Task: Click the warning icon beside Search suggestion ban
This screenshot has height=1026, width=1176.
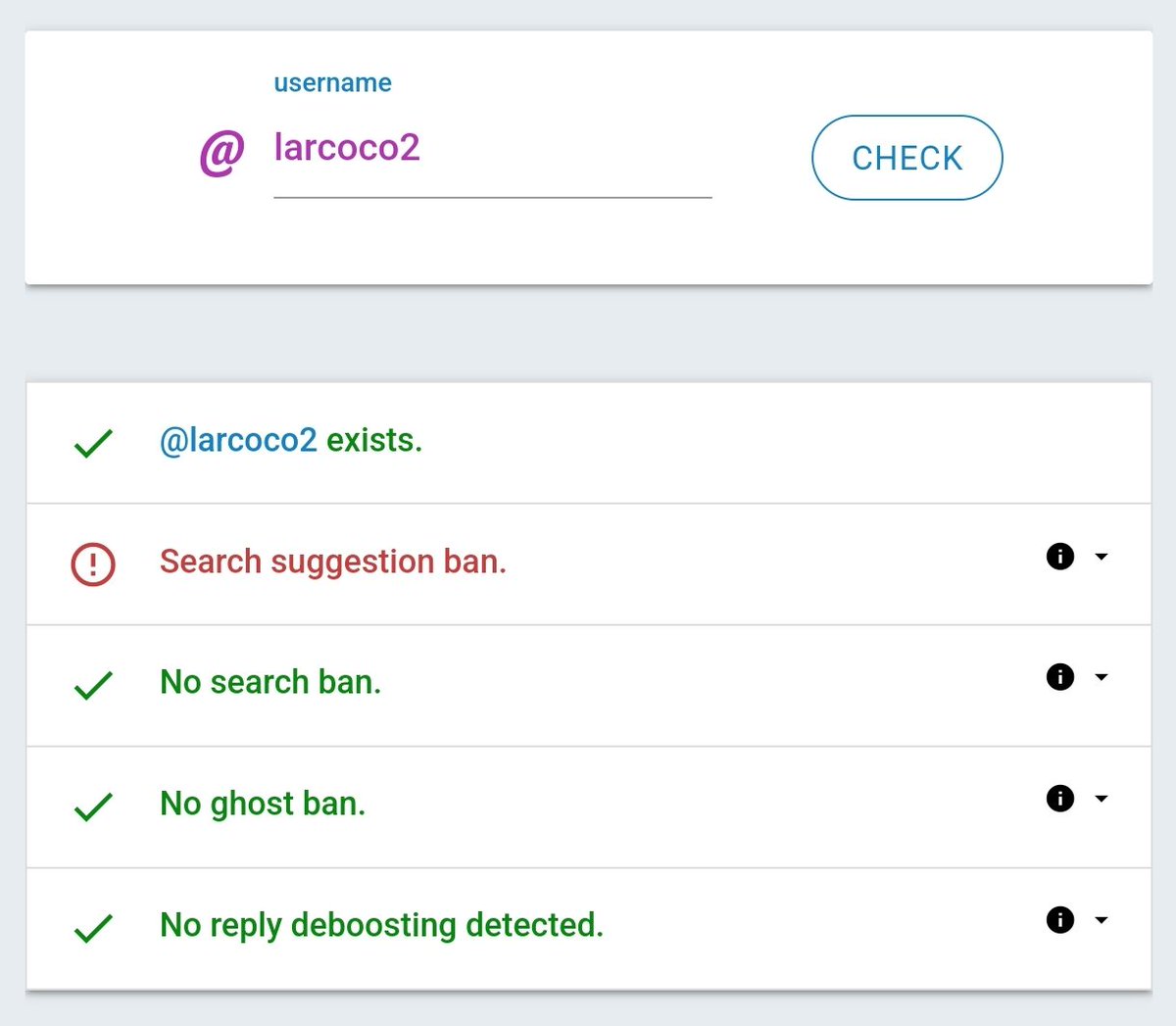Action: click(x=93, y=564)
